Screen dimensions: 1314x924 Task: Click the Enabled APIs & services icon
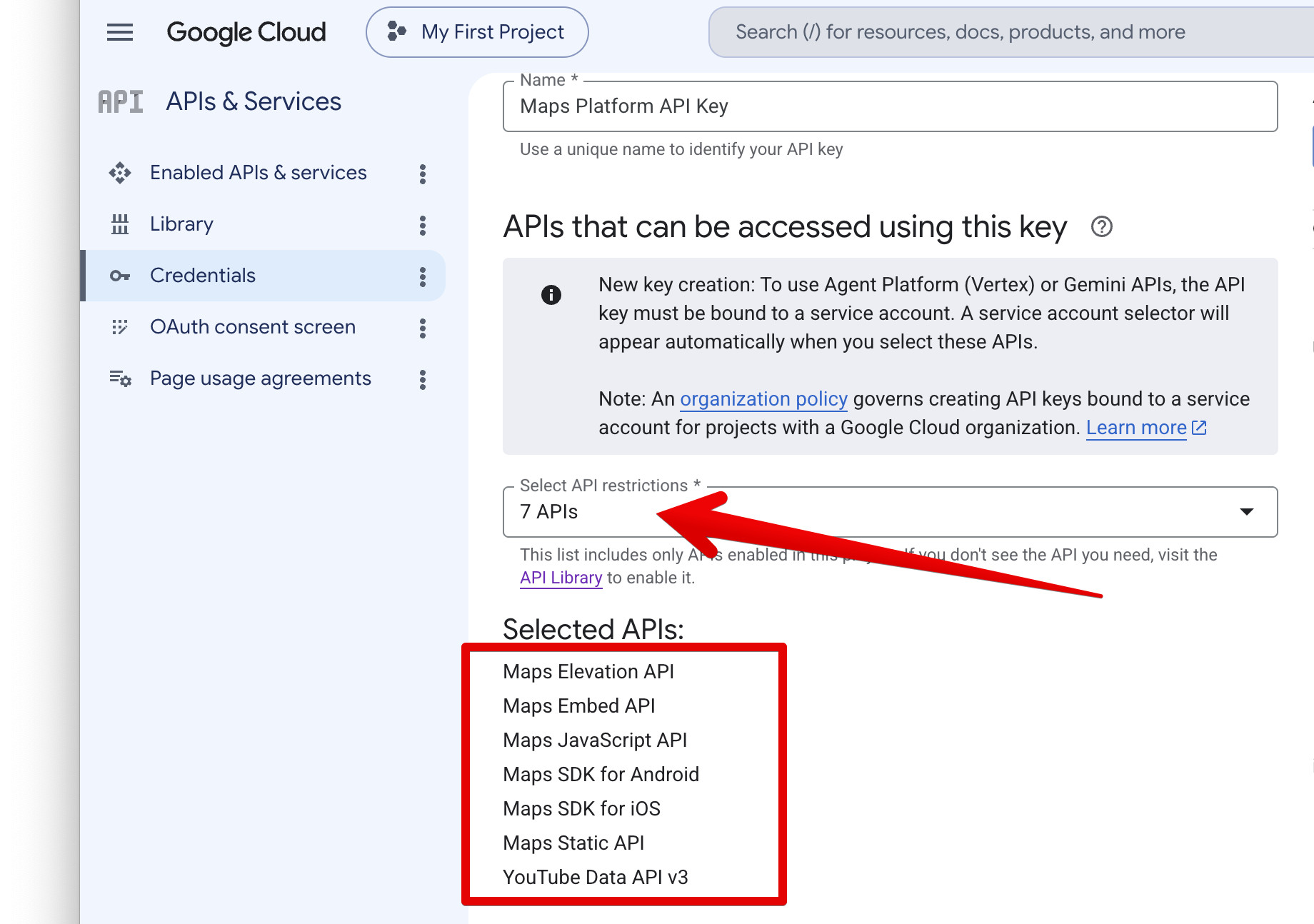pyautogui.click(x=120, y=173)
